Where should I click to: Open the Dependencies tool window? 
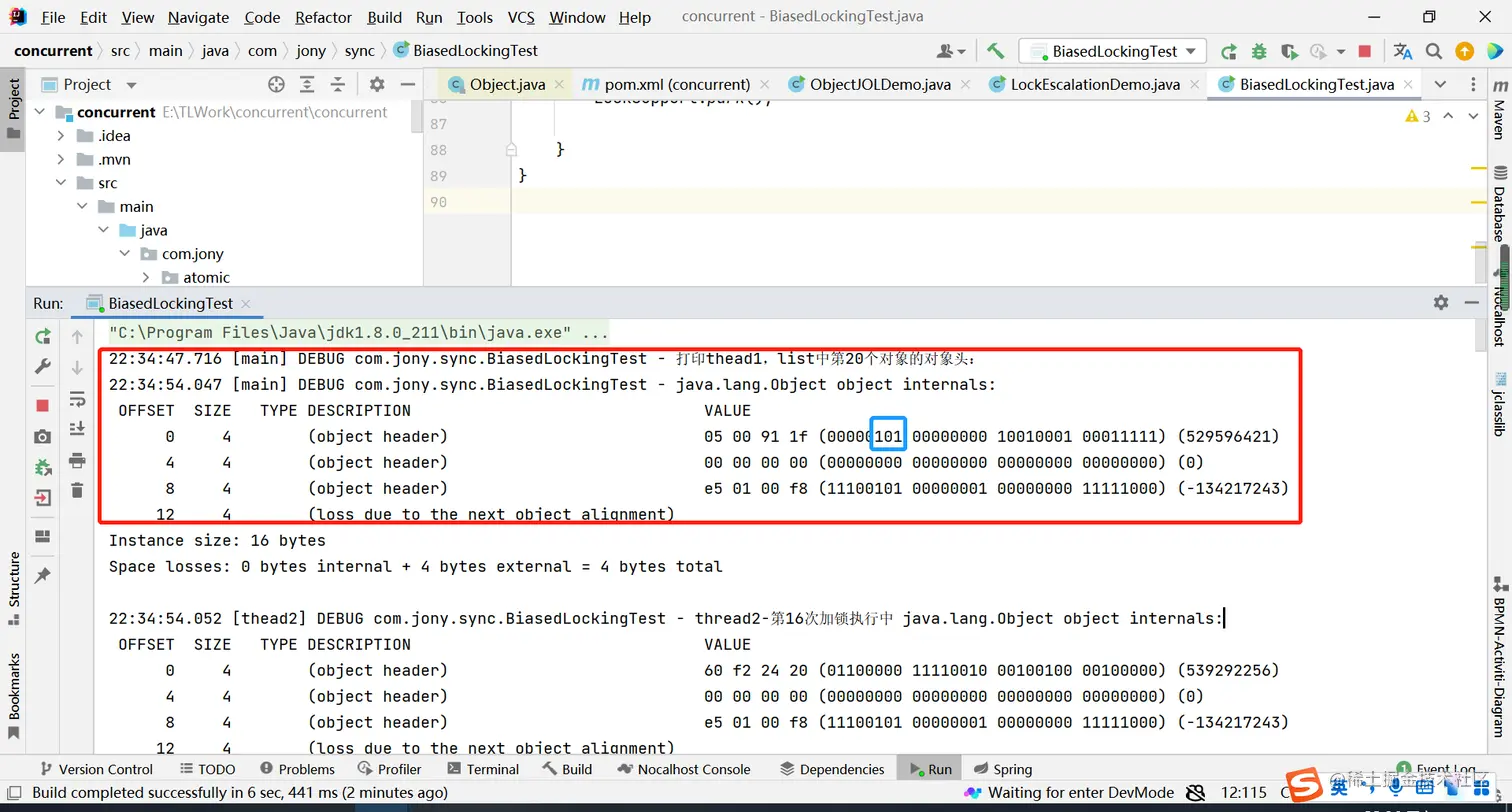click(832, 769)
